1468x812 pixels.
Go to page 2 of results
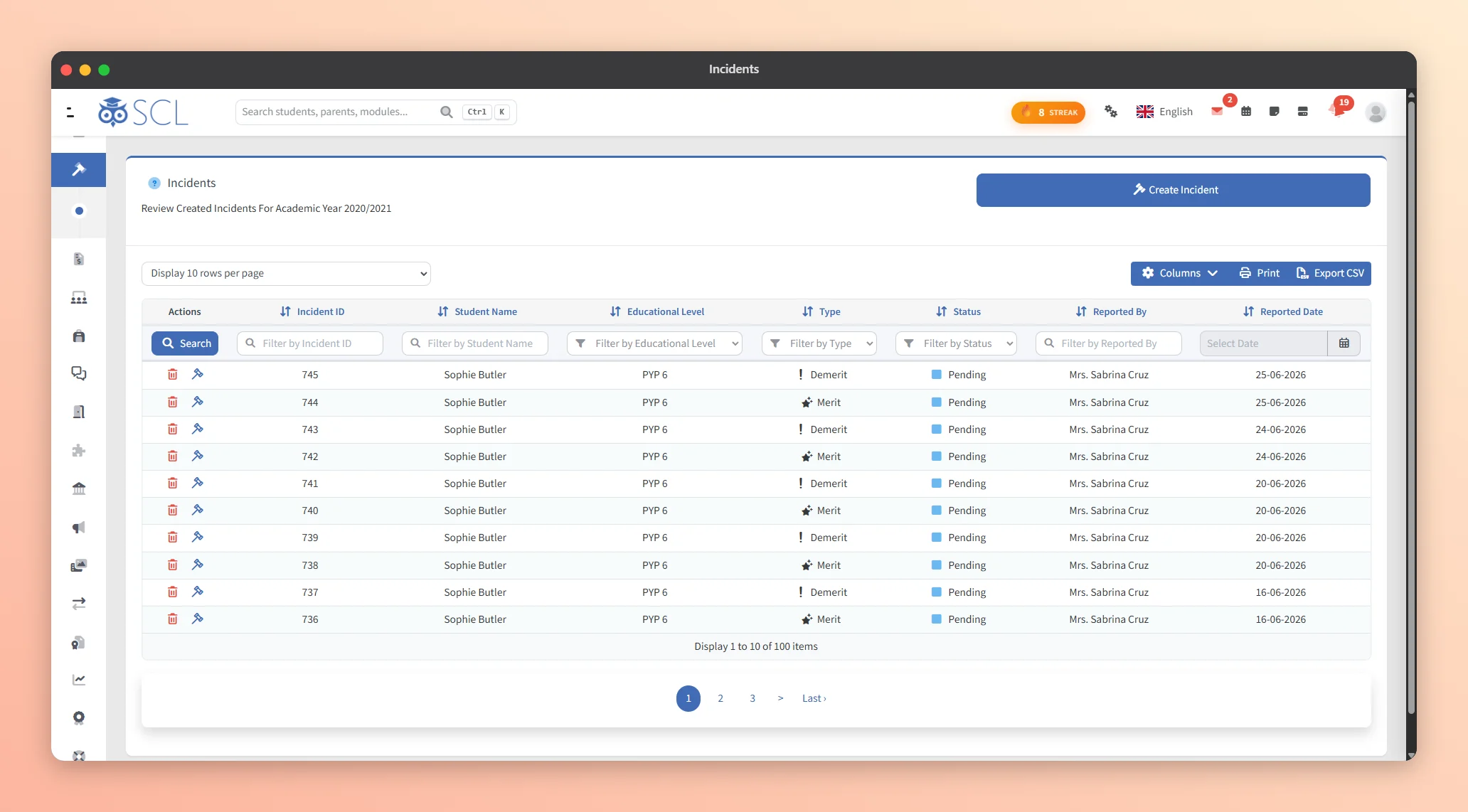tap(720, 698)
